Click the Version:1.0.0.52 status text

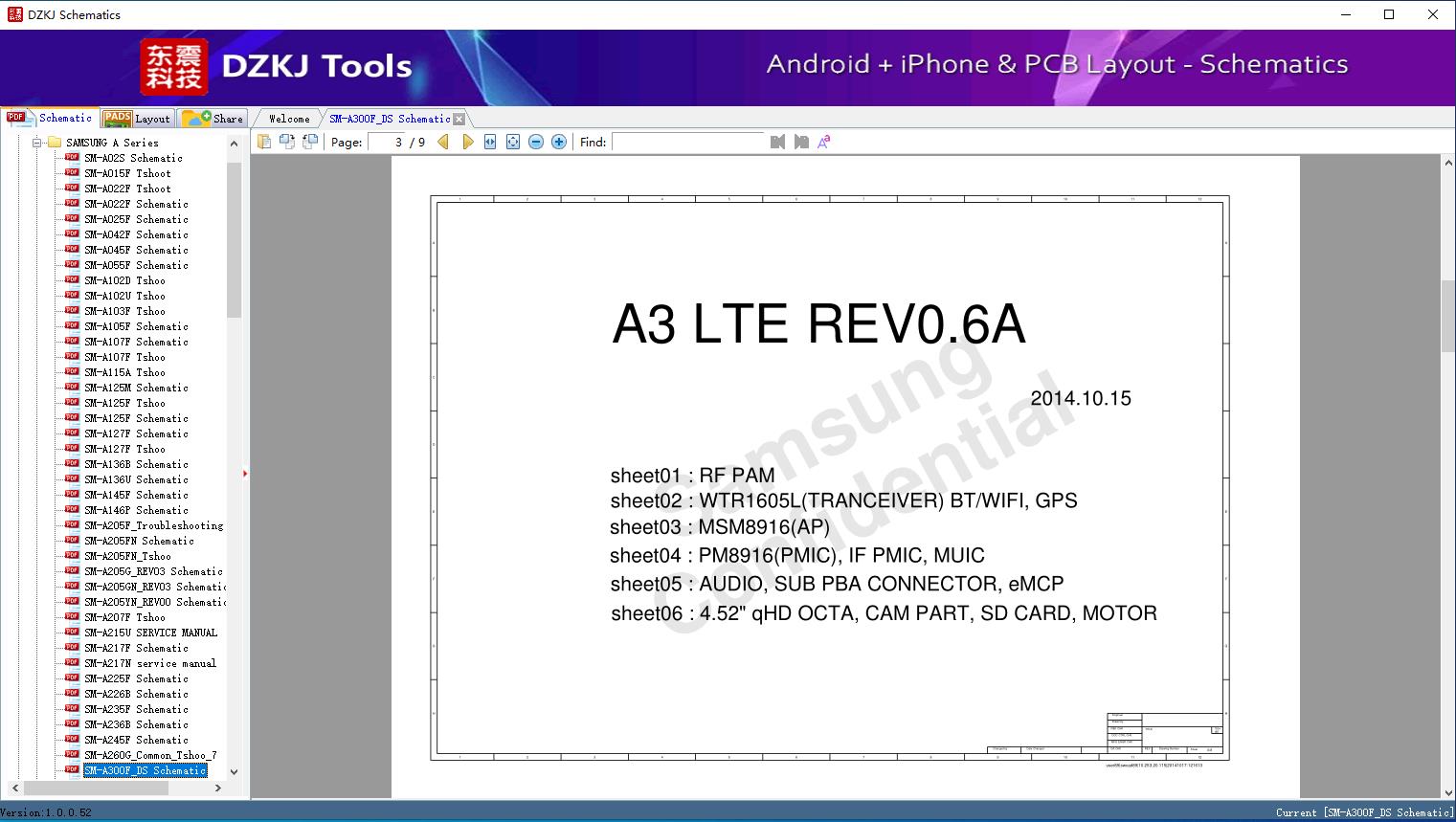[46, 812]
